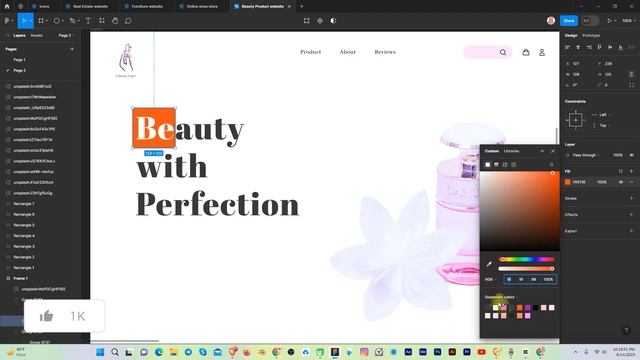The height and width of the screenshot is (360, 640).
Task: Open the Prototype tab
Action: pyautogui.click(x=591, y=36)
